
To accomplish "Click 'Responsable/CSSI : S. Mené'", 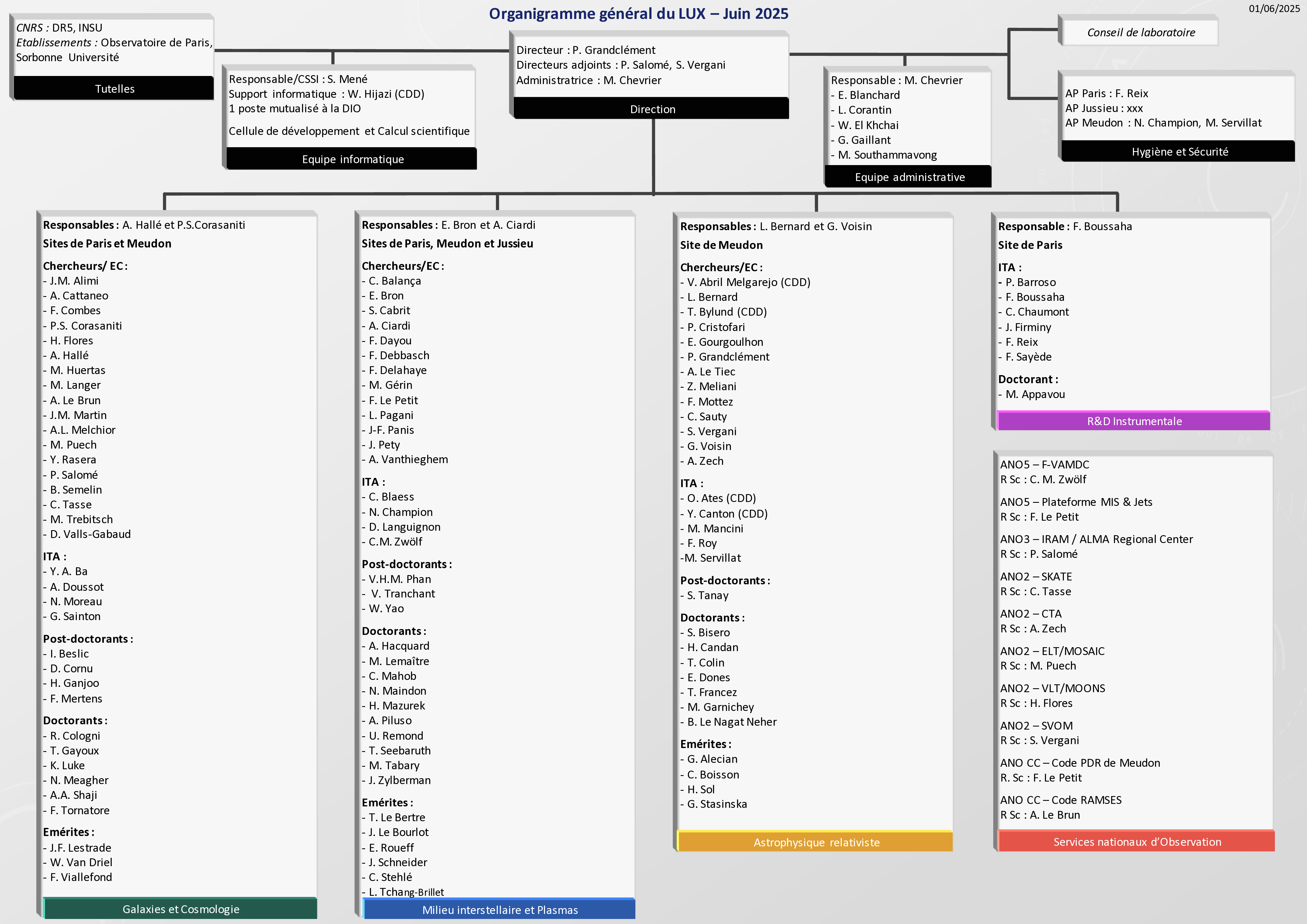I will point(298,79).
